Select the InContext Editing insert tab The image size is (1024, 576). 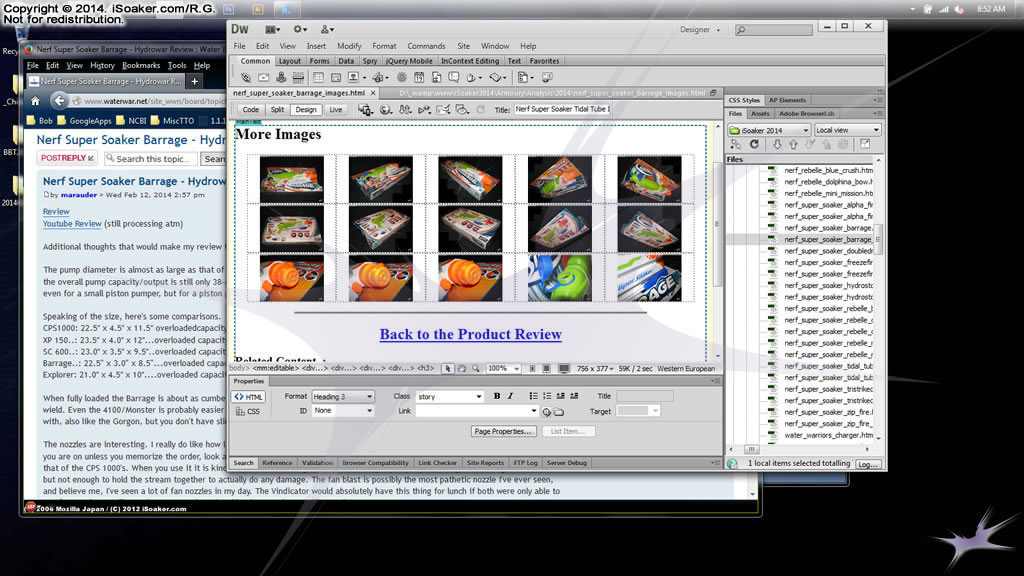pos(470,61)
